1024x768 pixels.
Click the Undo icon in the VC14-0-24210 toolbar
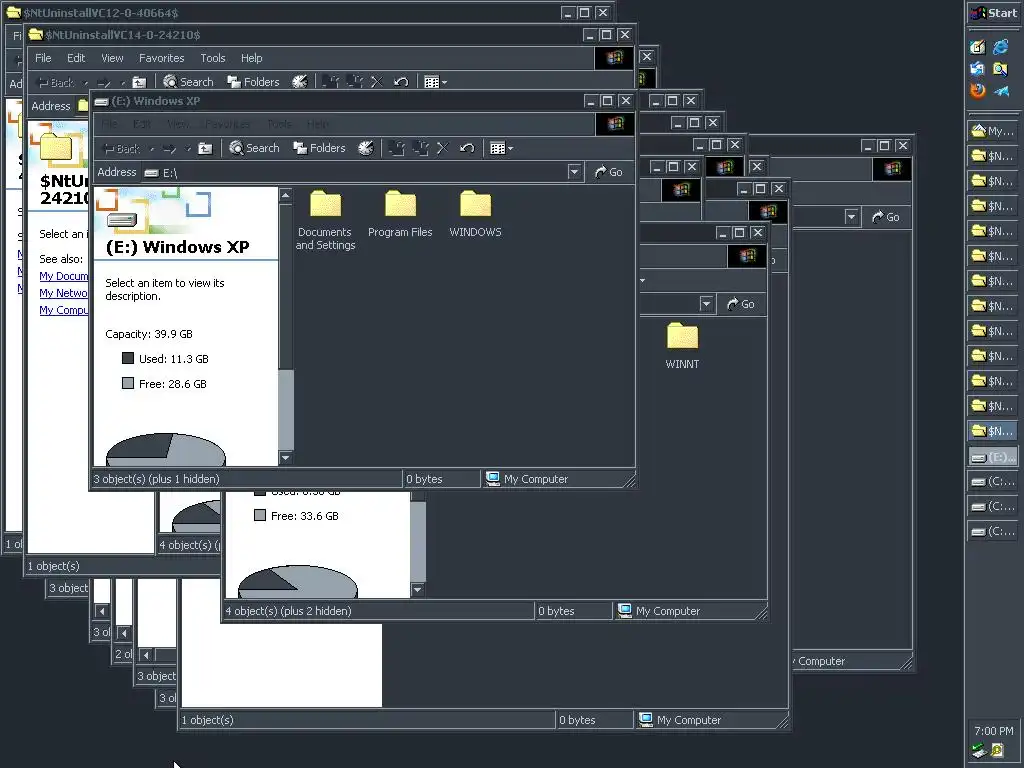point(401,82)
